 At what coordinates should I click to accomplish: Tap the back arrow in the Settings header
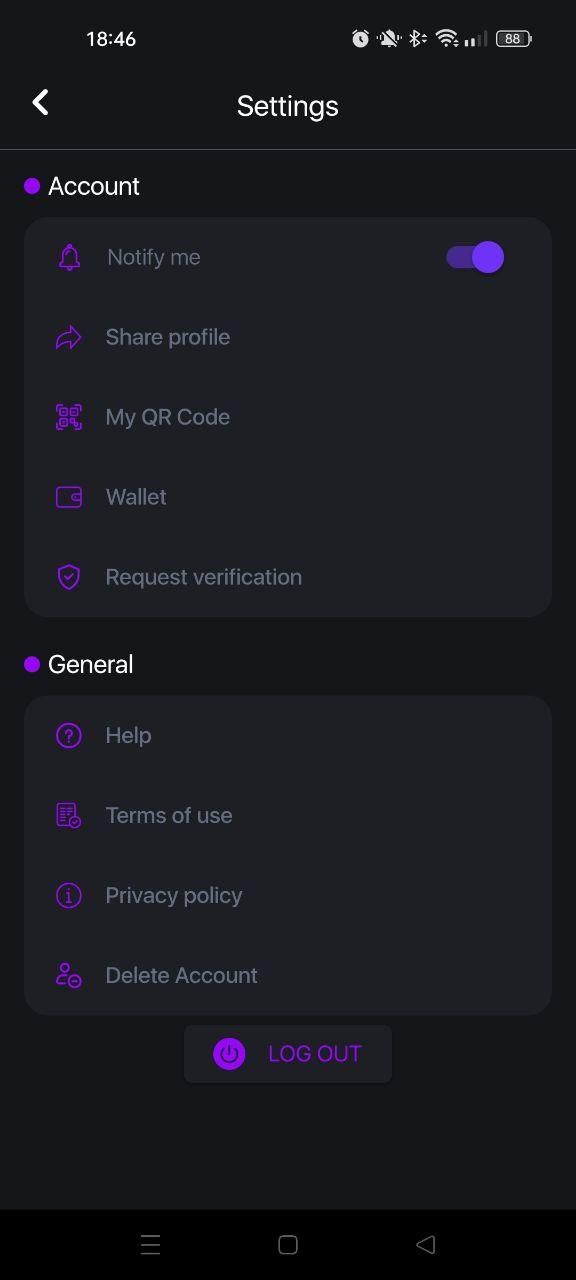(40, 102)
